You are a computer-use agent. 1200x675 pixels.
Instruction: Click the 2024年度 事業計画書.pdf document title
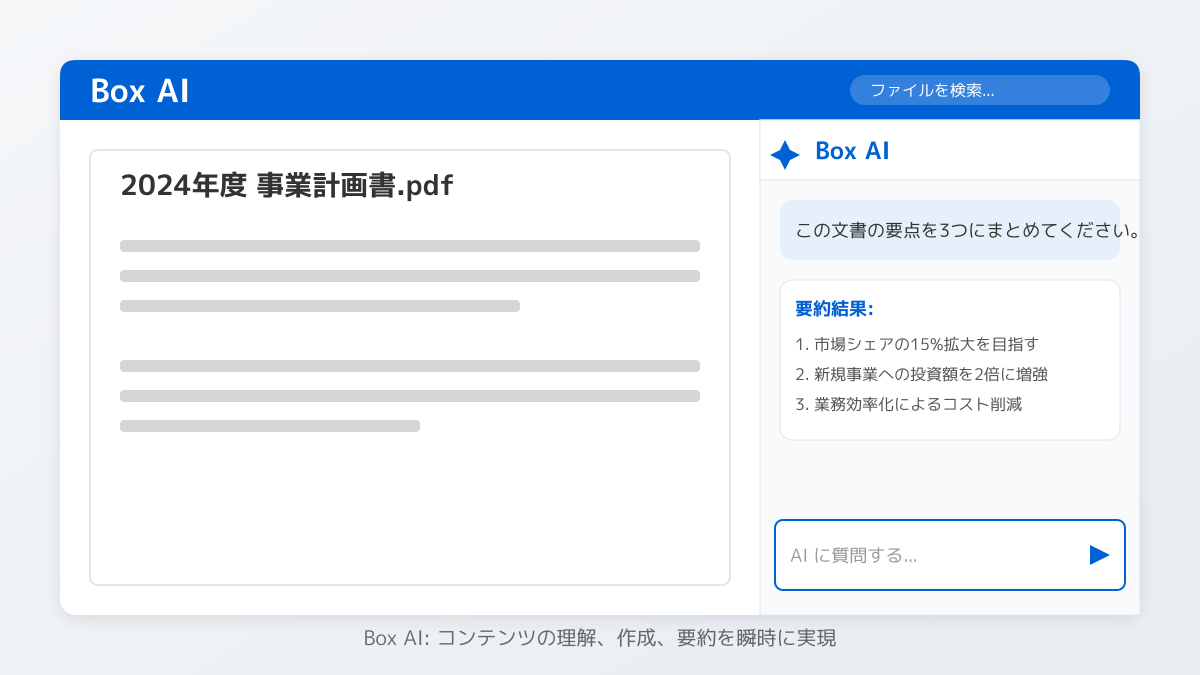286,186
